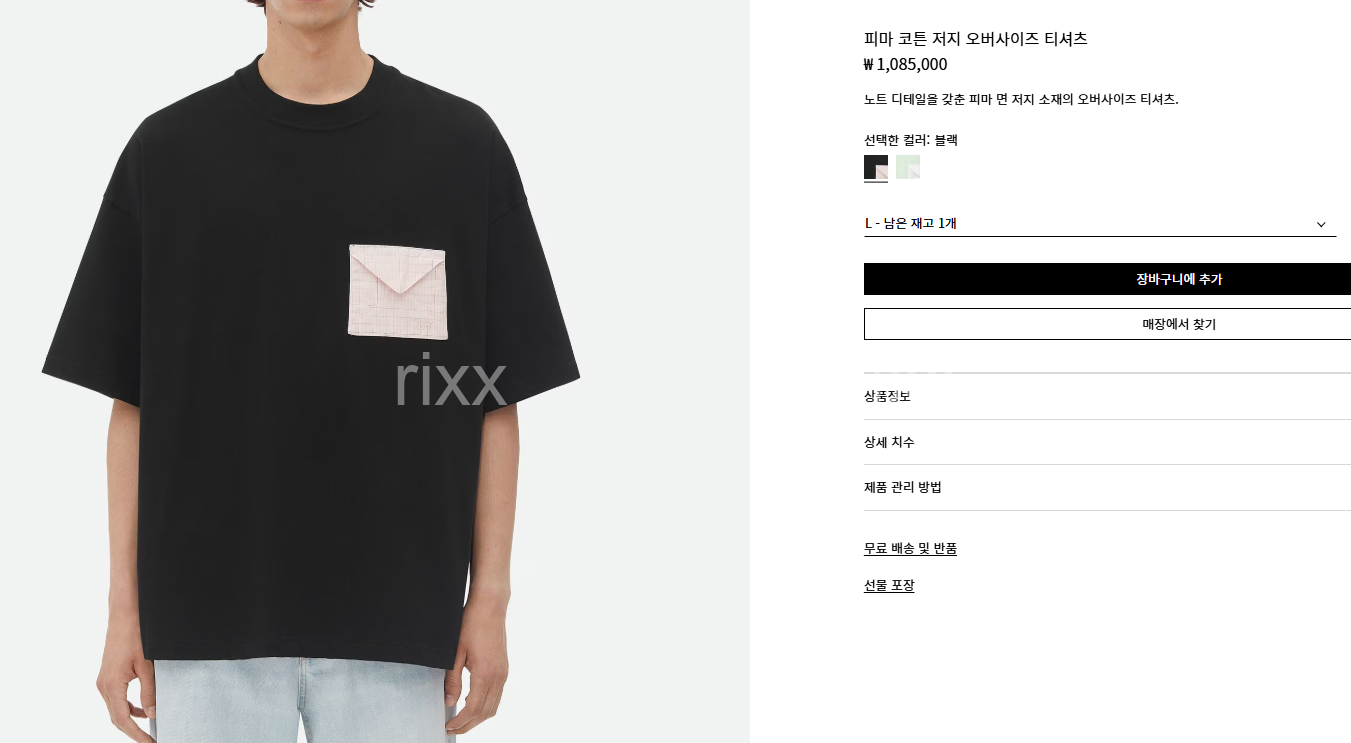Expand the 상세 치수 section

tap(1107, 442)
